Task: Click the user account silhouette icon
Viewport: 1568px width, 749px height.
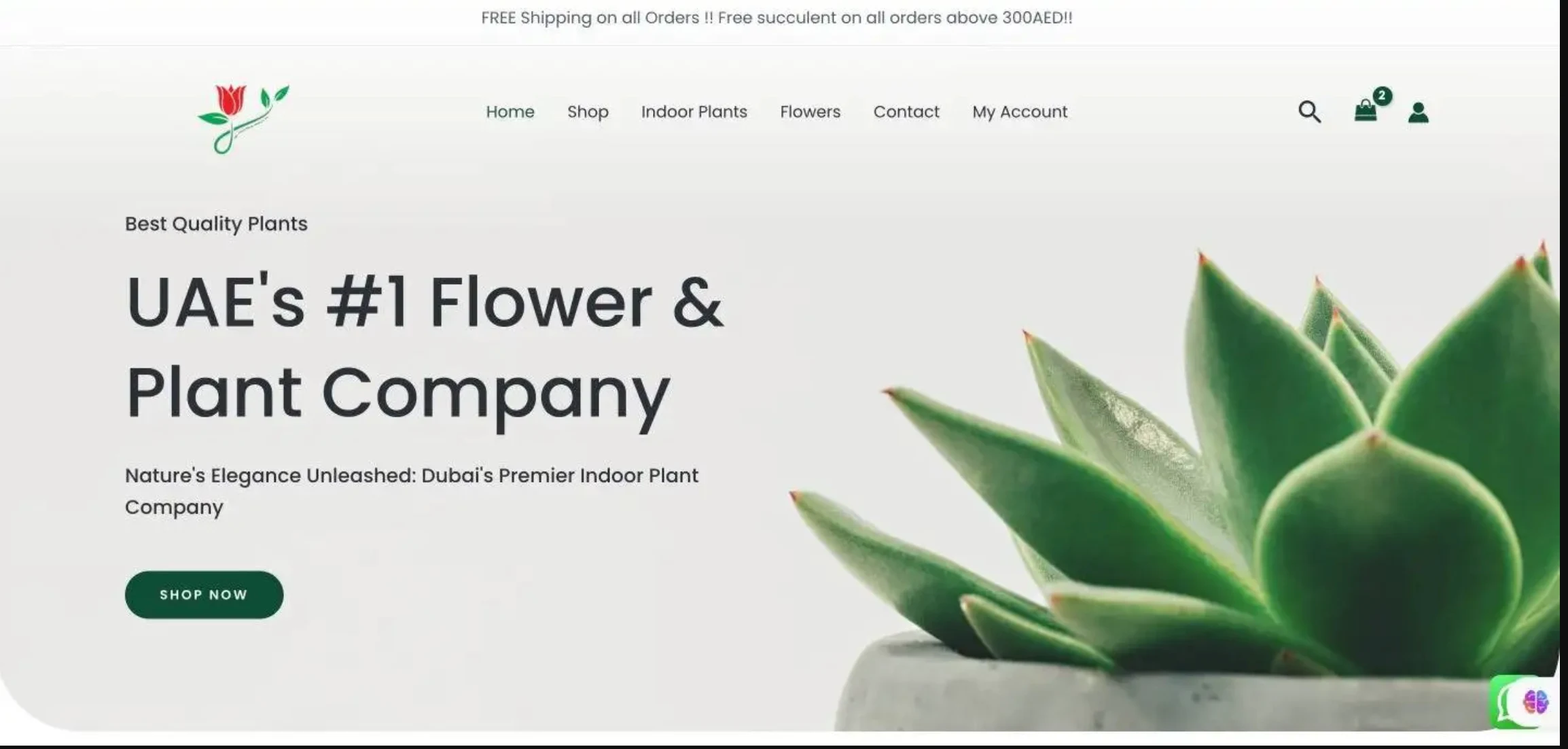Action: pos(1418,112)
